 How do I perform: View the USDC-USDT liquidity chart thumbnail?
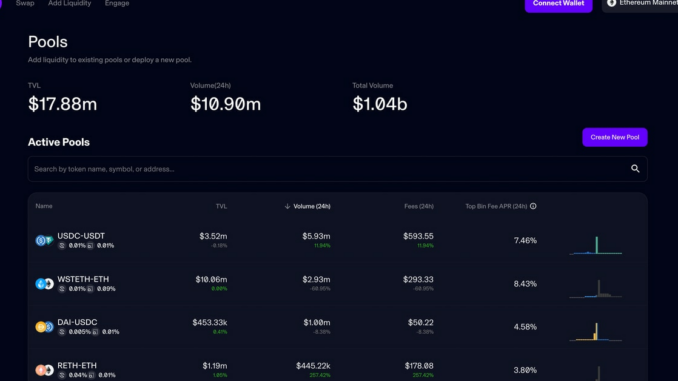tap(596, 245)
